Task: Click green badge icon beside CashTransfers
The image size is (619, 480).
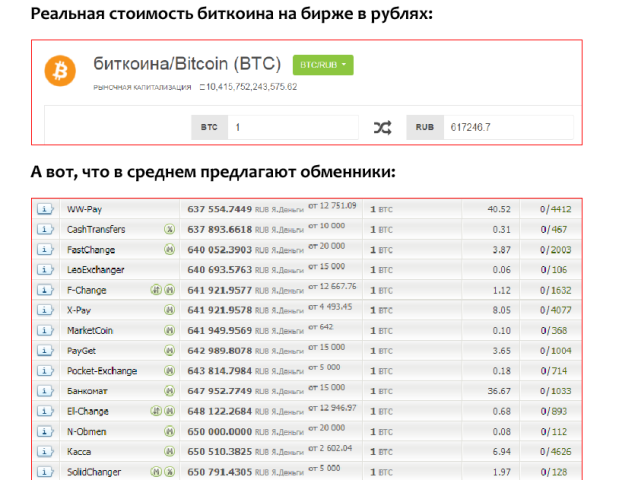Action: [169, 229]
